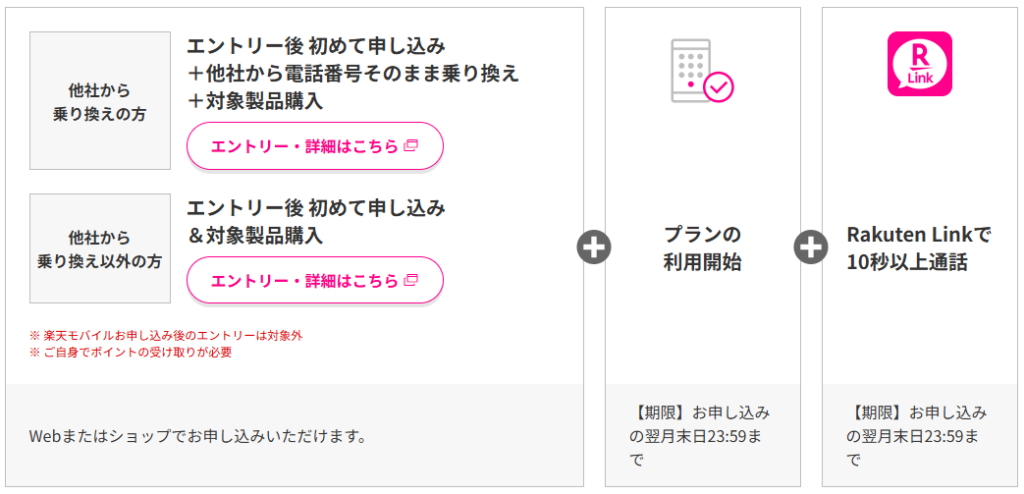Click the plus icon before Rakuten Link step
The width and height of the screenshot is (1024, 494).
(810, 247)
